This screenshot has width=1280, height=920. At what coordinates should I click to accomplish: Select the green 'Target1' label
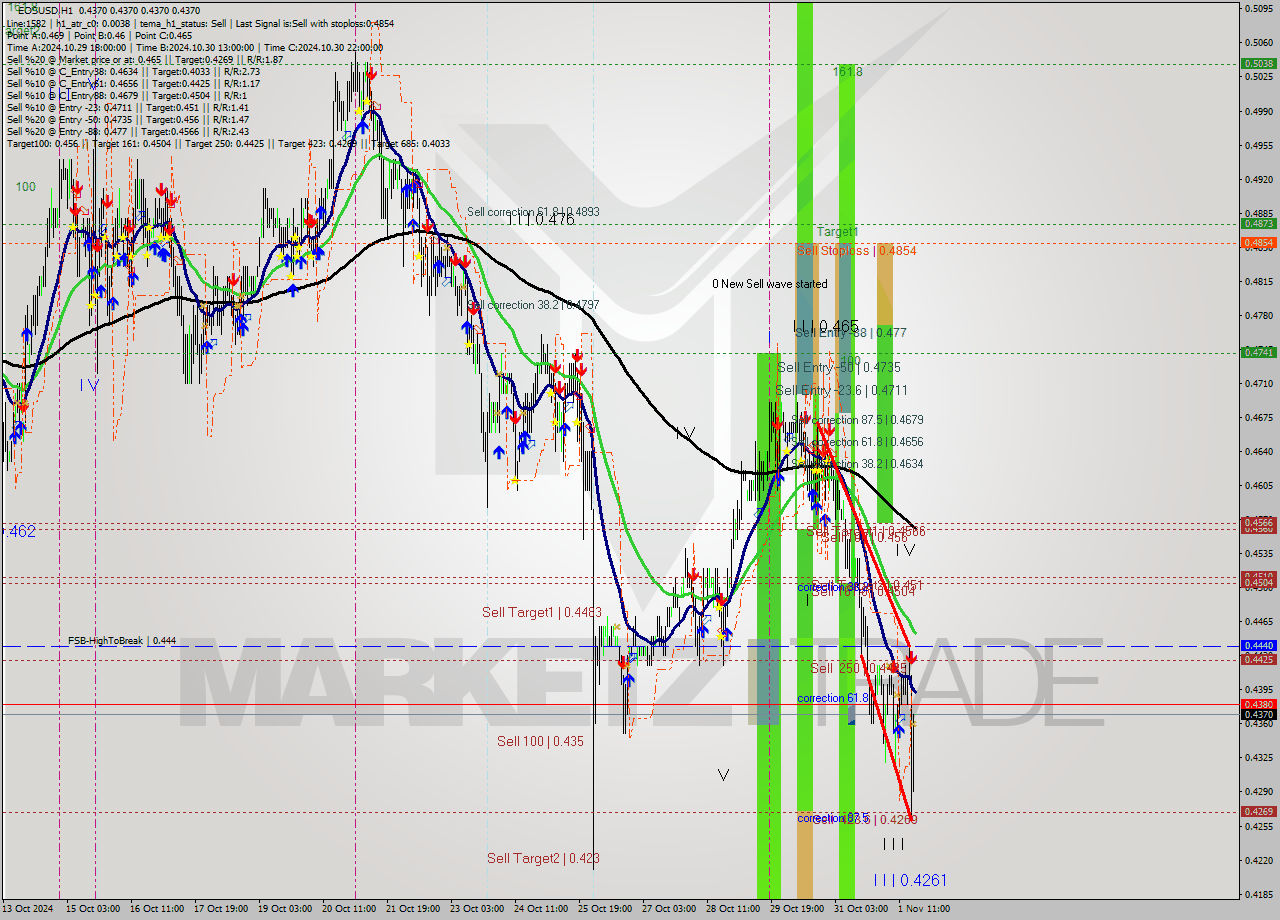point(837,231)
